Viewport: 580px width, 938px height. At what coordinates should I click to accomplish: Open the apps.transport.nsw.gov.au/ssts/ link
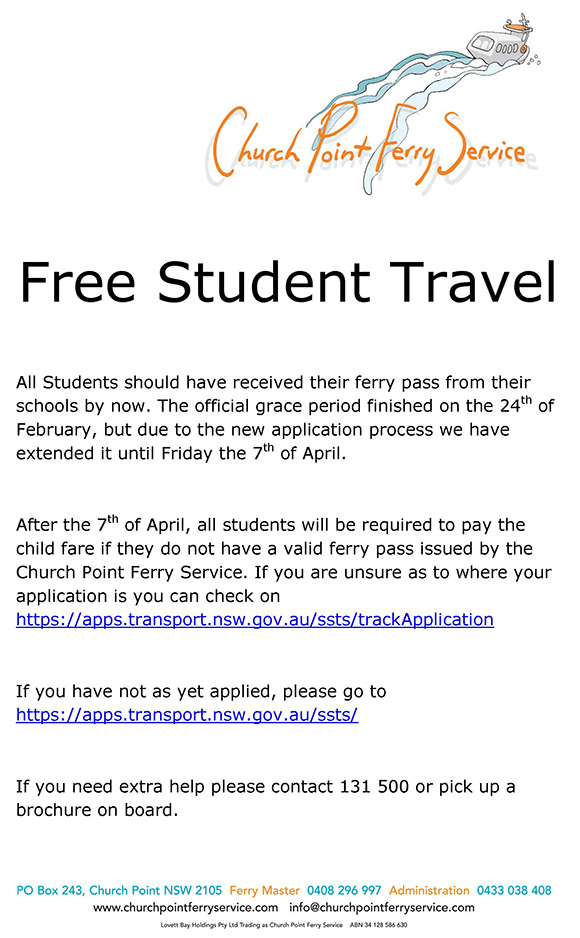pos(187,714)
